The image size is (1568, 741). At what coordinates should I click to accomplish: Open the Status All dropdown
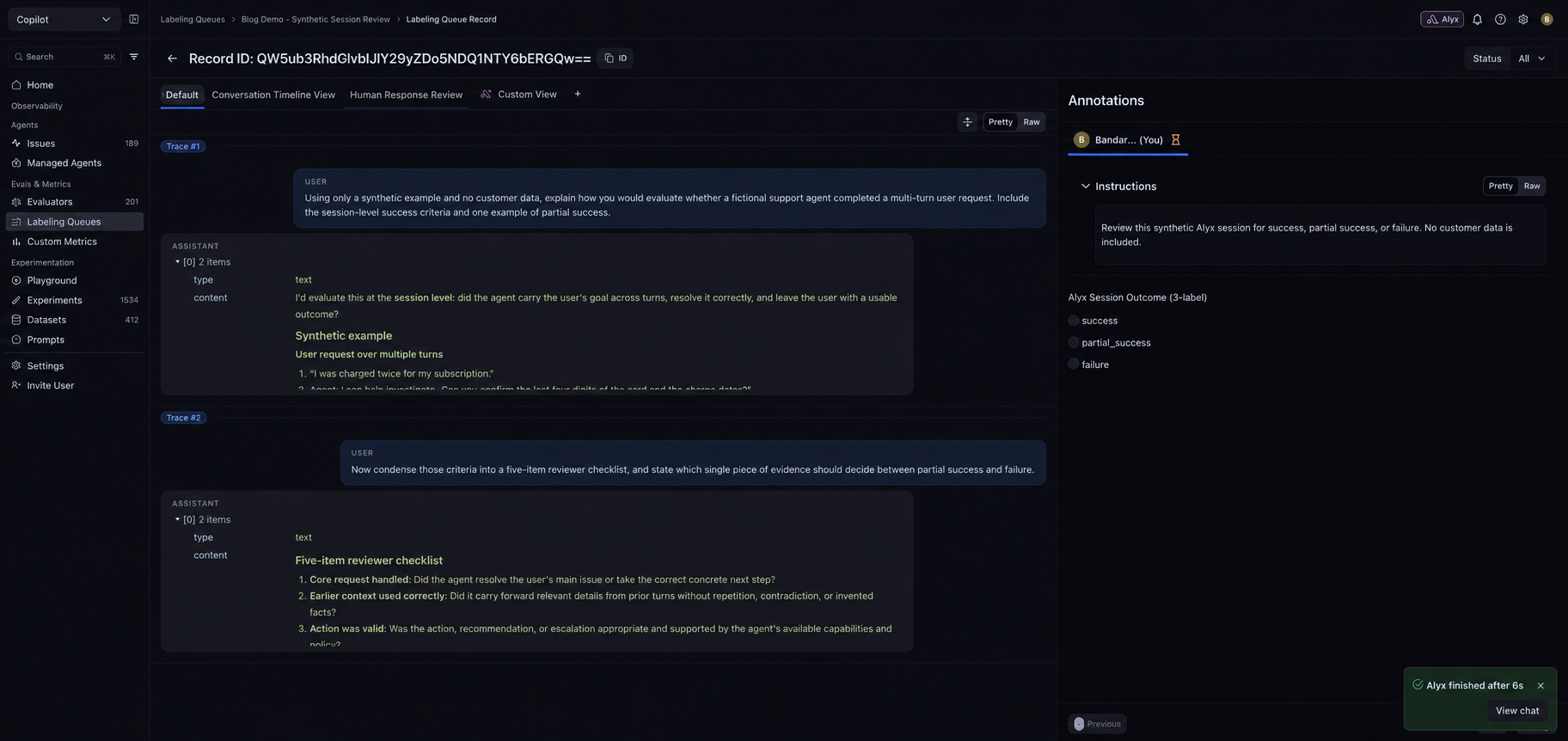click(x=1533, y=58)
